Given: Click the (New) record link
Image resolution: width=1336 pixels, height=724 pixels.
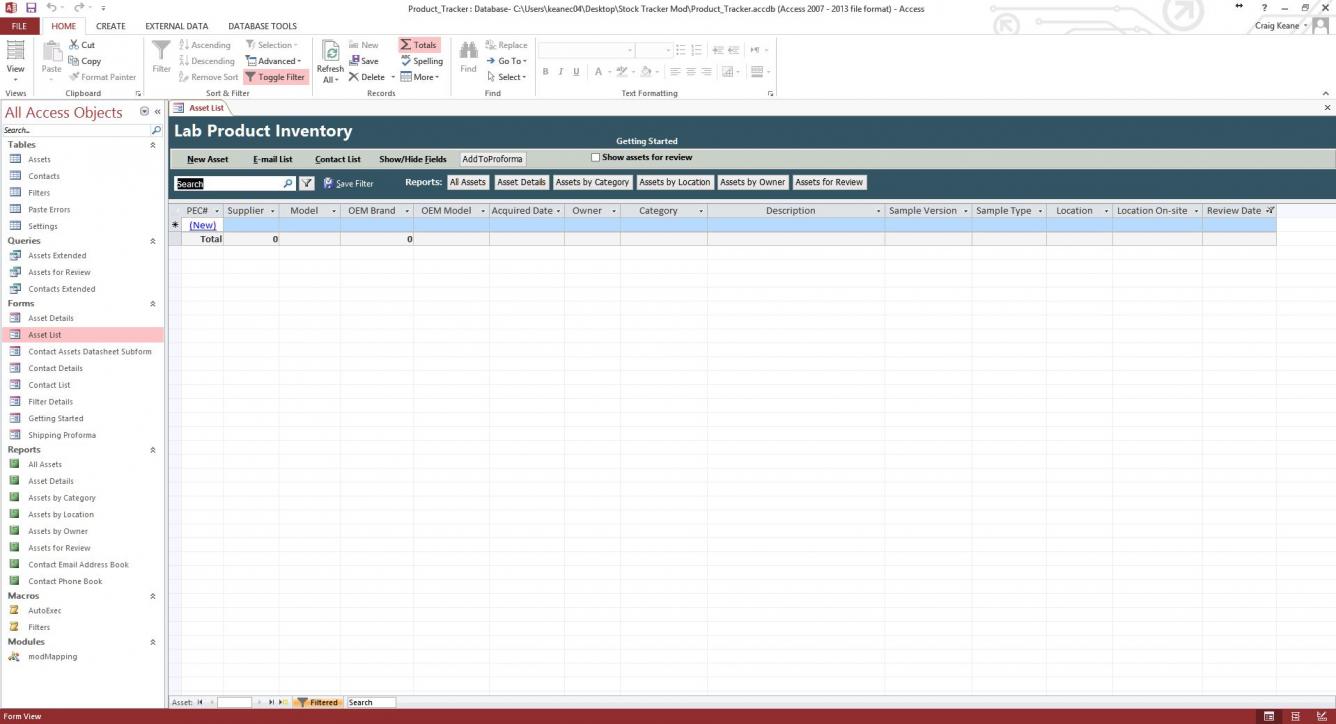Looking at the screenshot, I should 202,225.
